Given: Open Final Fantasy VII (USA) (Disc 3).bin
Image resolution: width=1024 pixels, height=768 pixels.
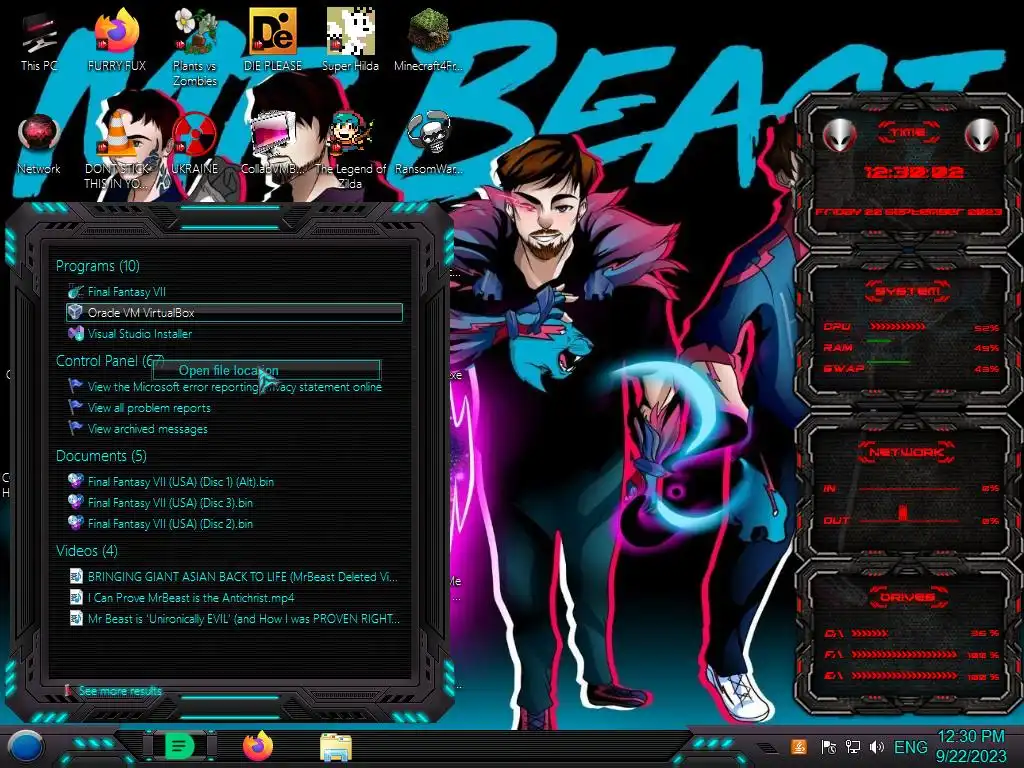Looking at the screenshot, I should pos(234,503).
